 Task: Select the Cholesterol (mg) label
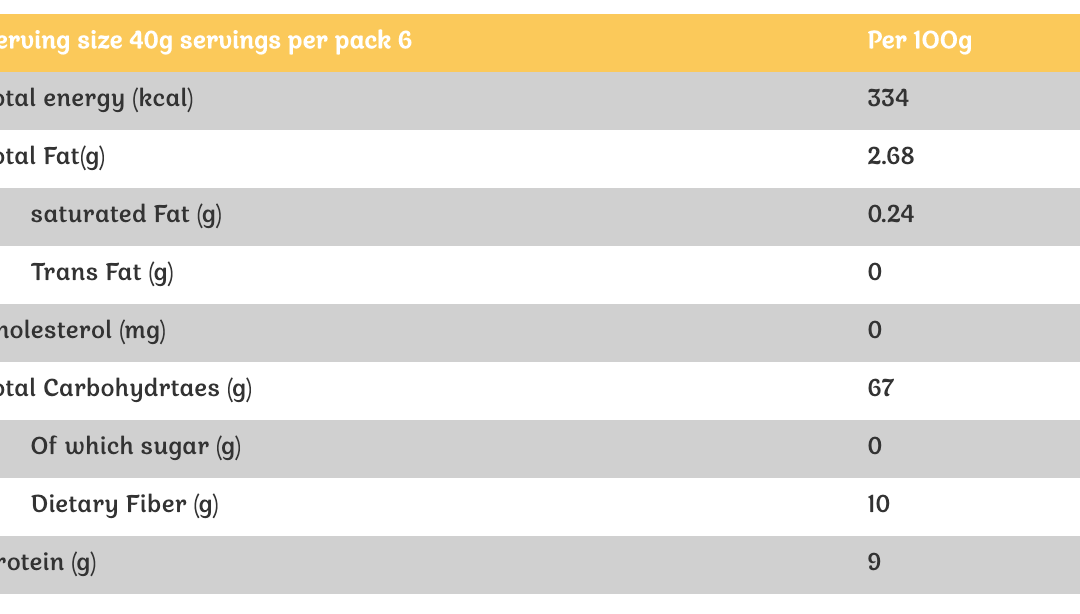pyautogui.click(x=82, y=331)
